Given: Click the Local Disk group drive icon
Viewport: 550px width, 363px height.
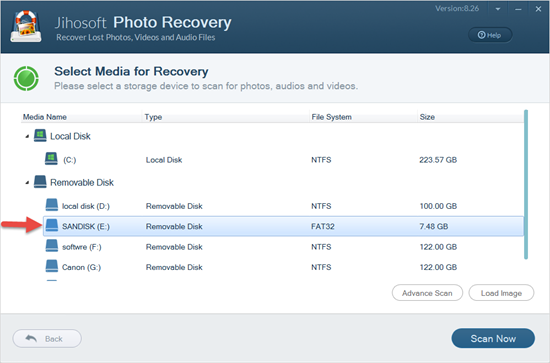Looking at the screenshot, I should [x=40, y=135].
